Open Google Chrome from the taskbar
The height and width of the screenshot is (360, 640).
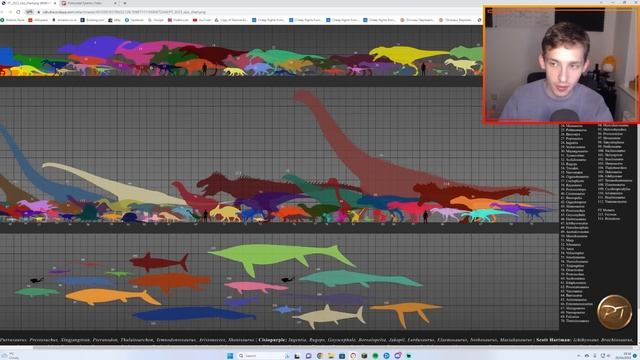click(x=320, y=356)
